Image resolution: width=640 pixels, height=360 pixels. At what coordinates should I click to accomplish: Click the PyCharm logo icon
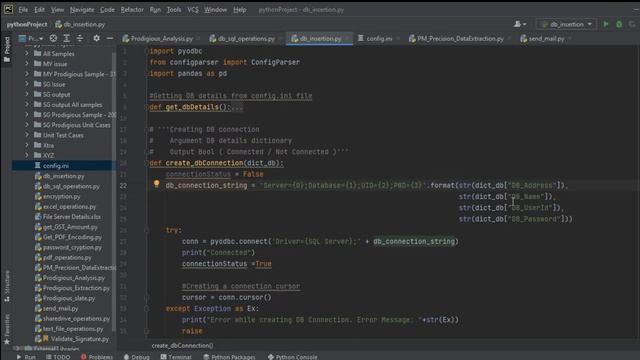pos(8,9)
